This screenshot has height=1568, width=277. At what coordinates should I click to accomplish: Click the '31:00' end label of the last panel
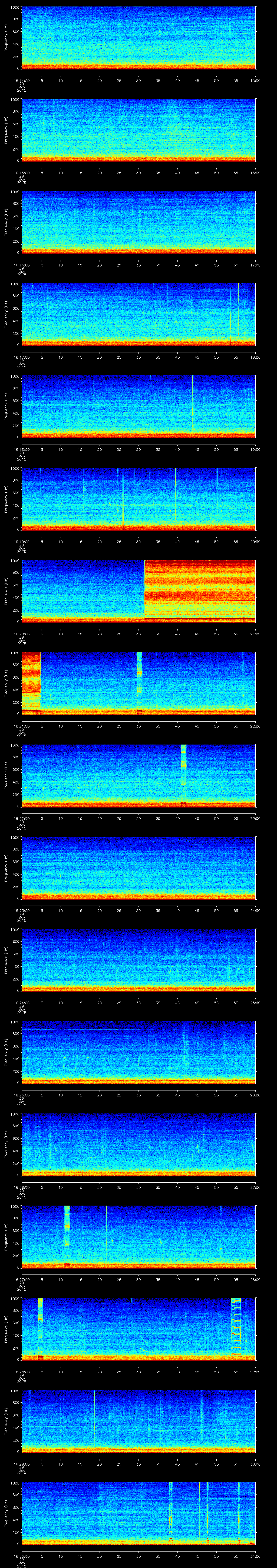point(255,1556)
